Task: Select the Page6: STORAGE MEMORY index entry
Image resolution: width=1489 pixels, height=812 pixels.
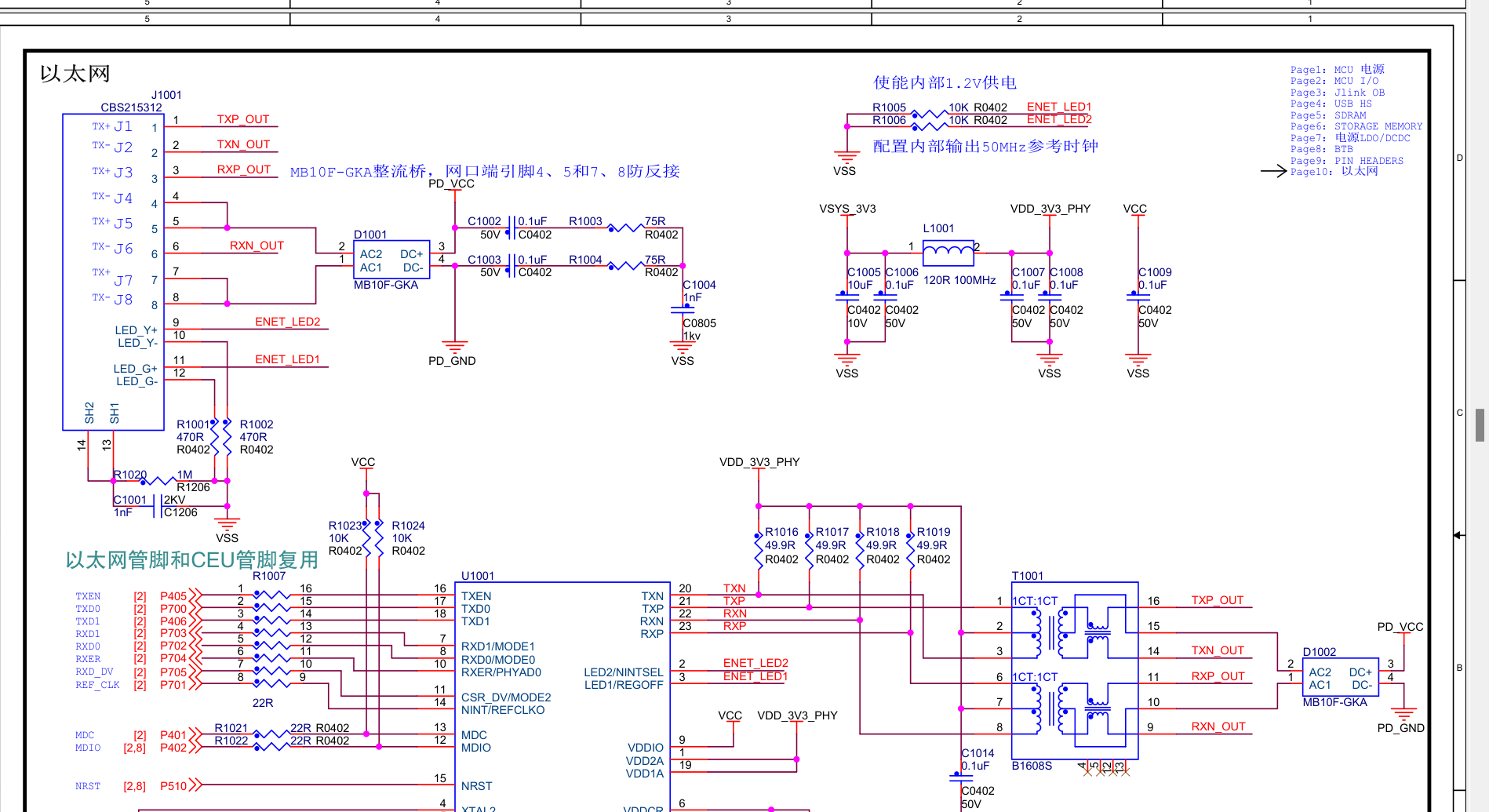Action: coord(1356,126)
